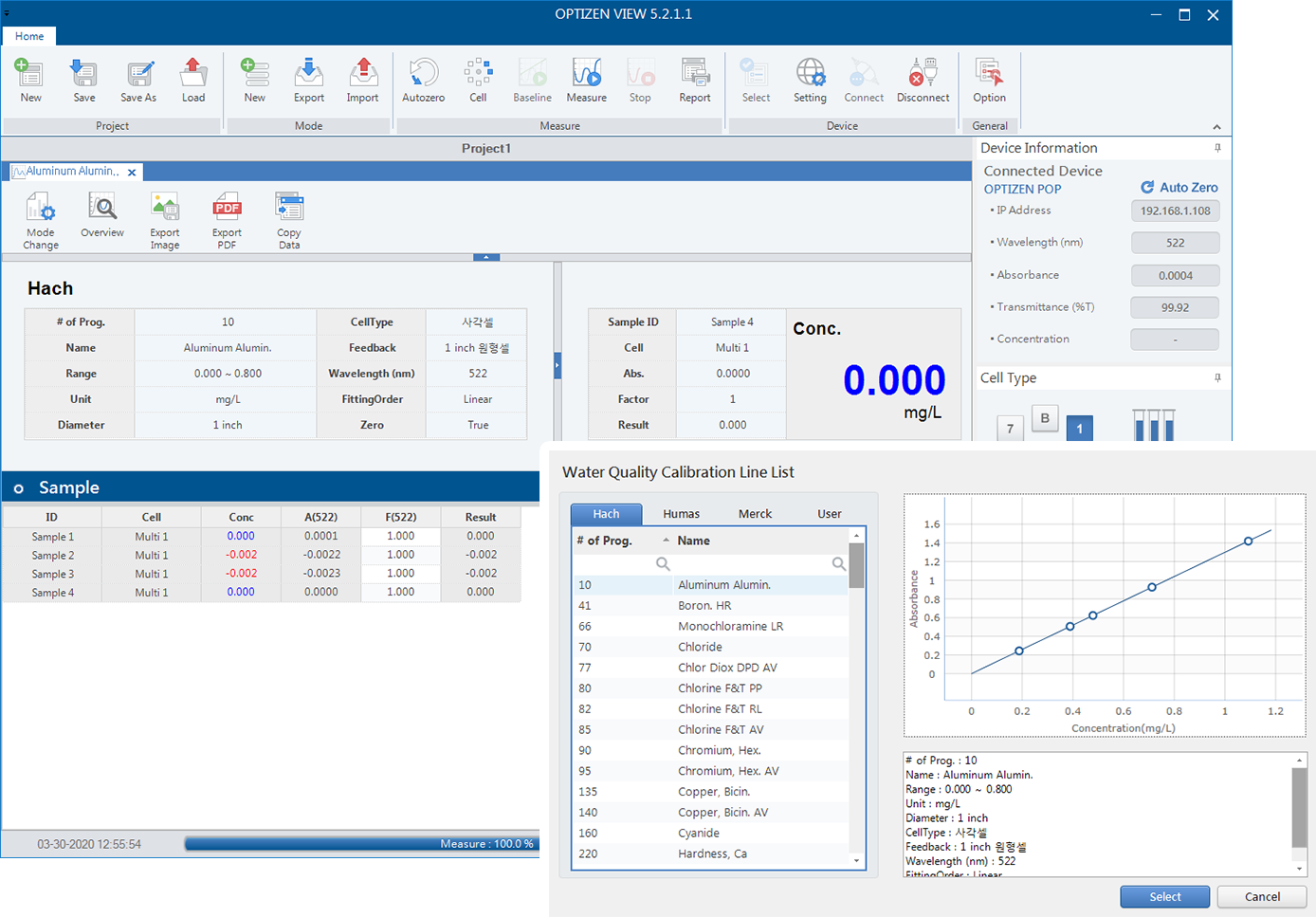1316x917 pixels.
Task: Open the Overview tool
Action: pos(102,215)
